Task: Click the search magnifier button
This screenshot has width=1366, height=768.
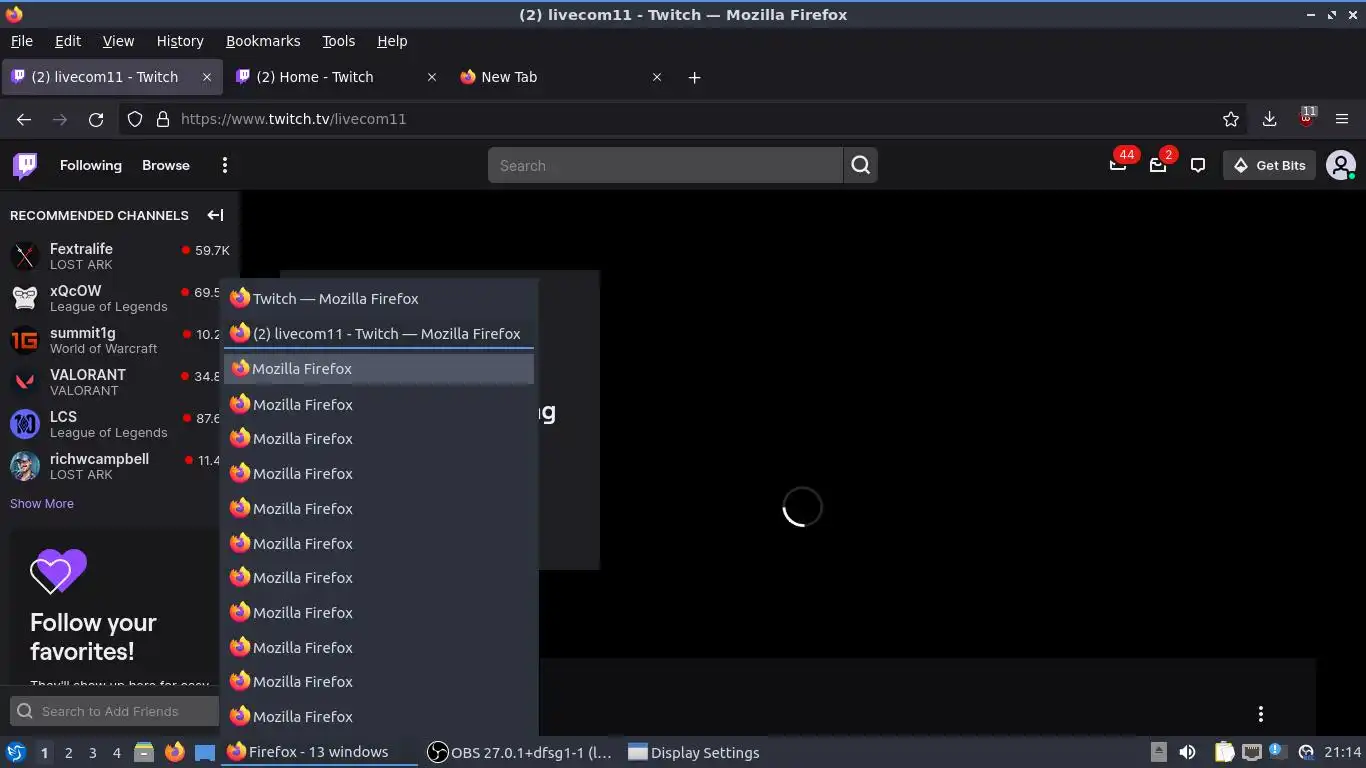Action: [860, 165]
